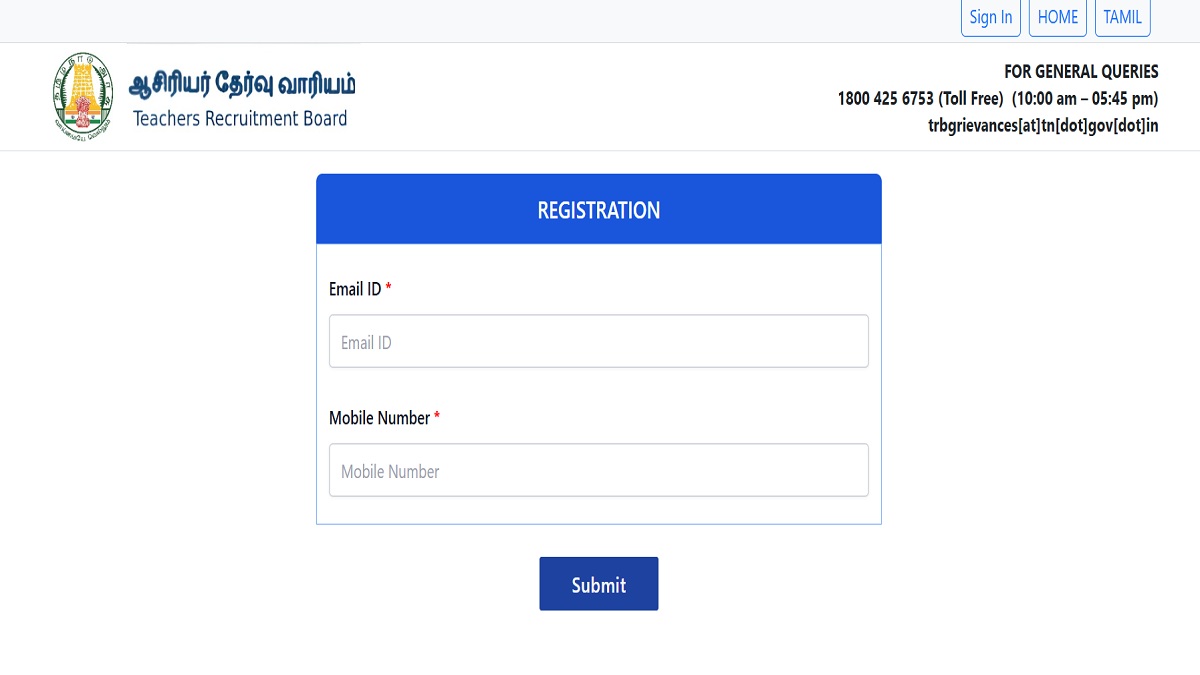The image size is (1200, 675).
Task: Click the Tamil-script board title text
Action: coord(242,84)
